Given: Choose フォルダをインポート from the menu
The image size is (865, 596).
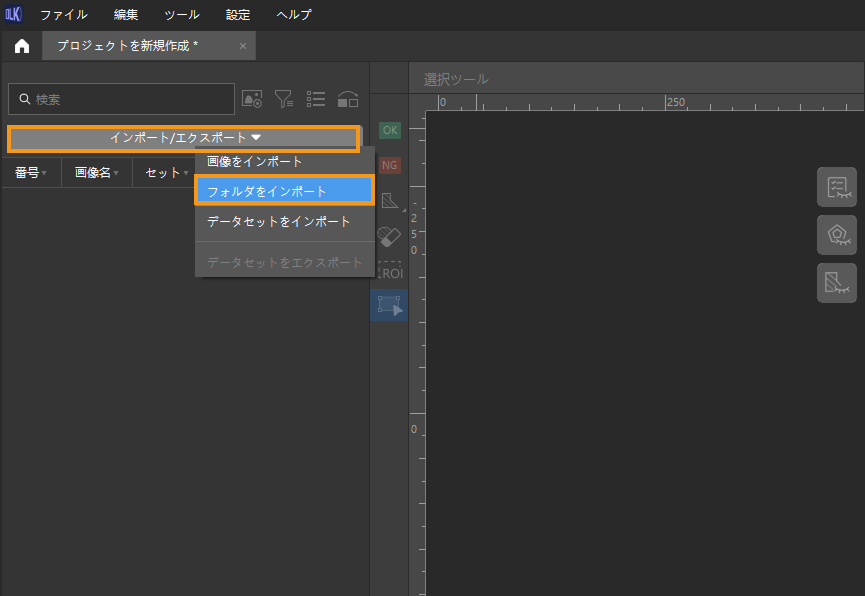Looking at the screenshot, I should (x=284, y=191).
